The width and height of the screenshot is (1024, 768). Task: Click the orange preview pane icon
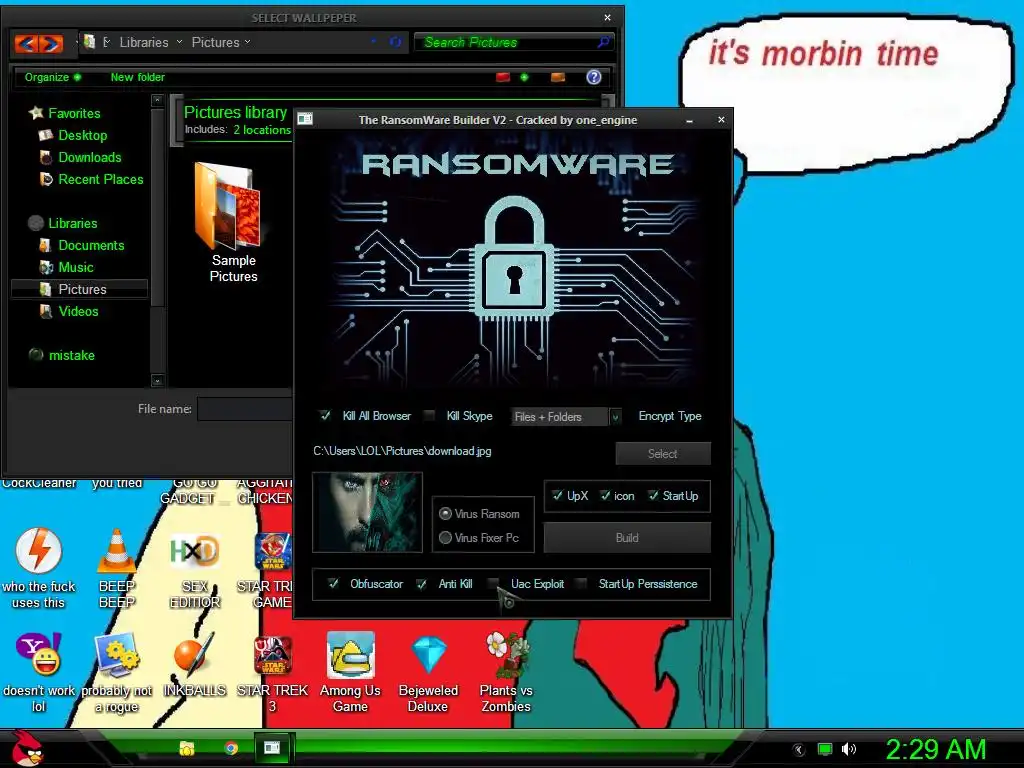(x=558, y=77)
